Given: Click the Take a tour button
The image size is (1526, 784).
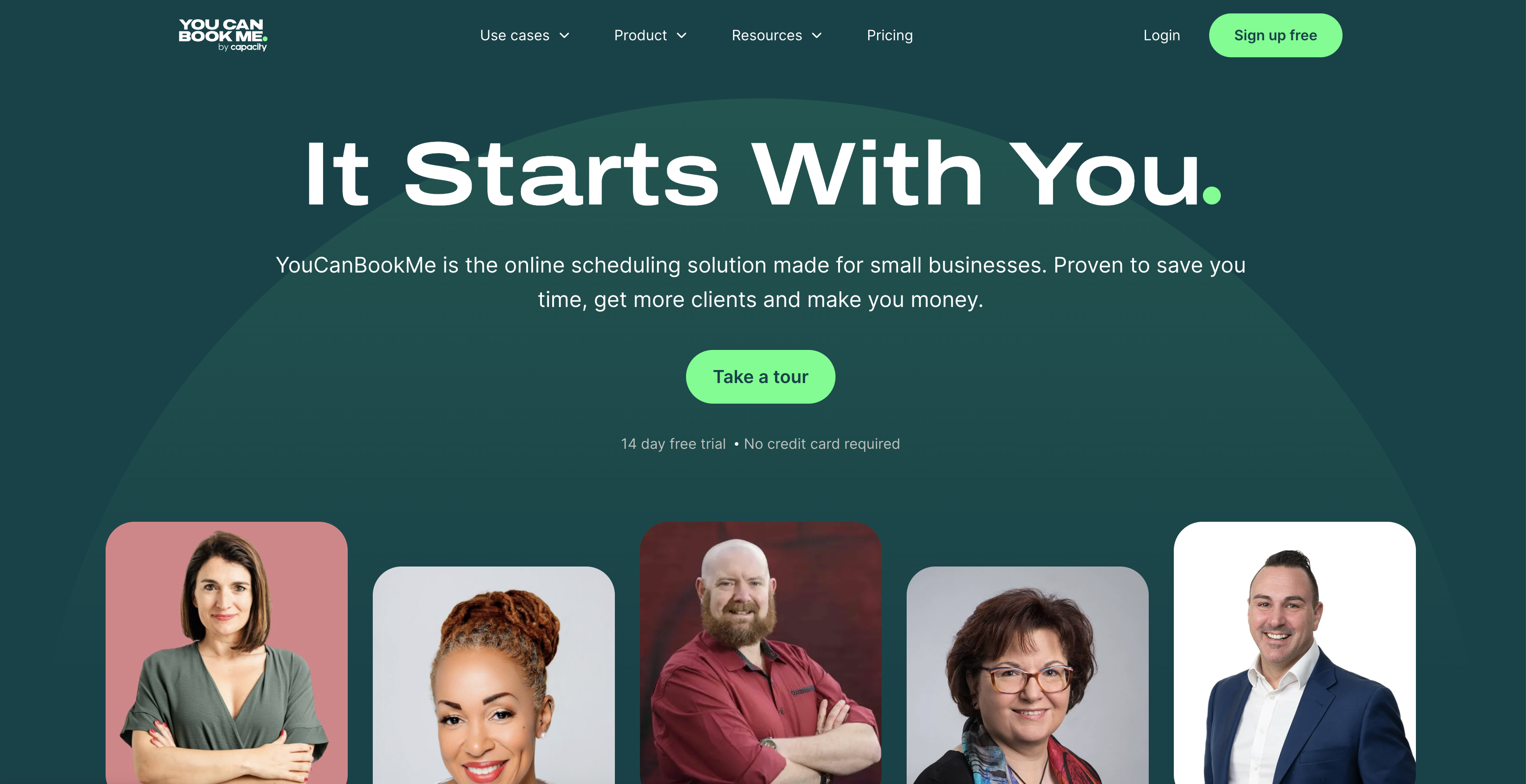Looking at the screenshot, I should click(x=761, y=377).
